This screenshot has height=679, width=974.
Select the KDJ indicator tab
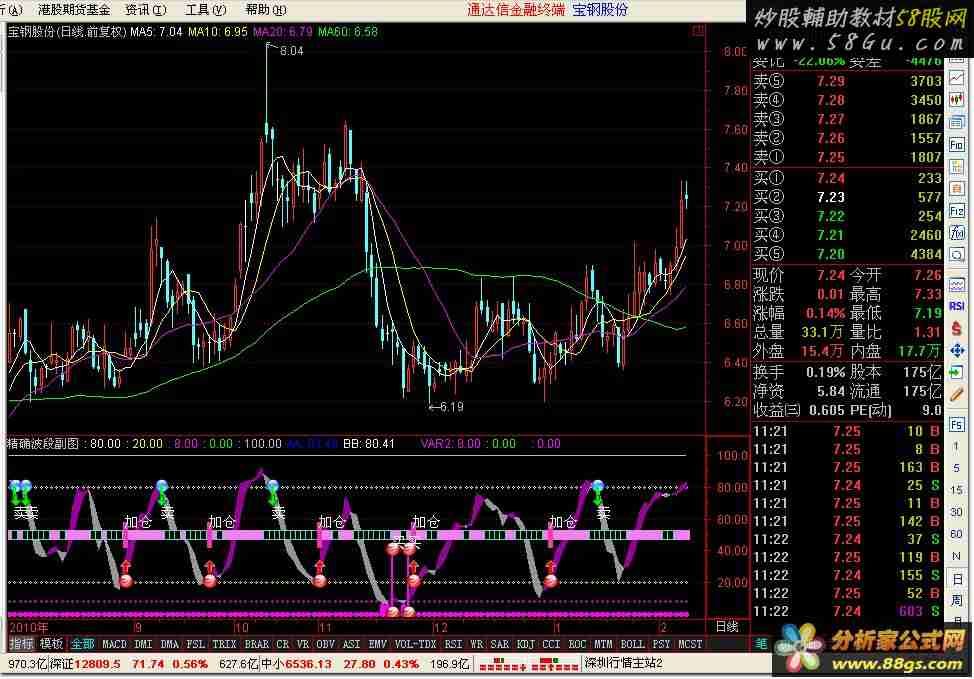pos(526,644)
